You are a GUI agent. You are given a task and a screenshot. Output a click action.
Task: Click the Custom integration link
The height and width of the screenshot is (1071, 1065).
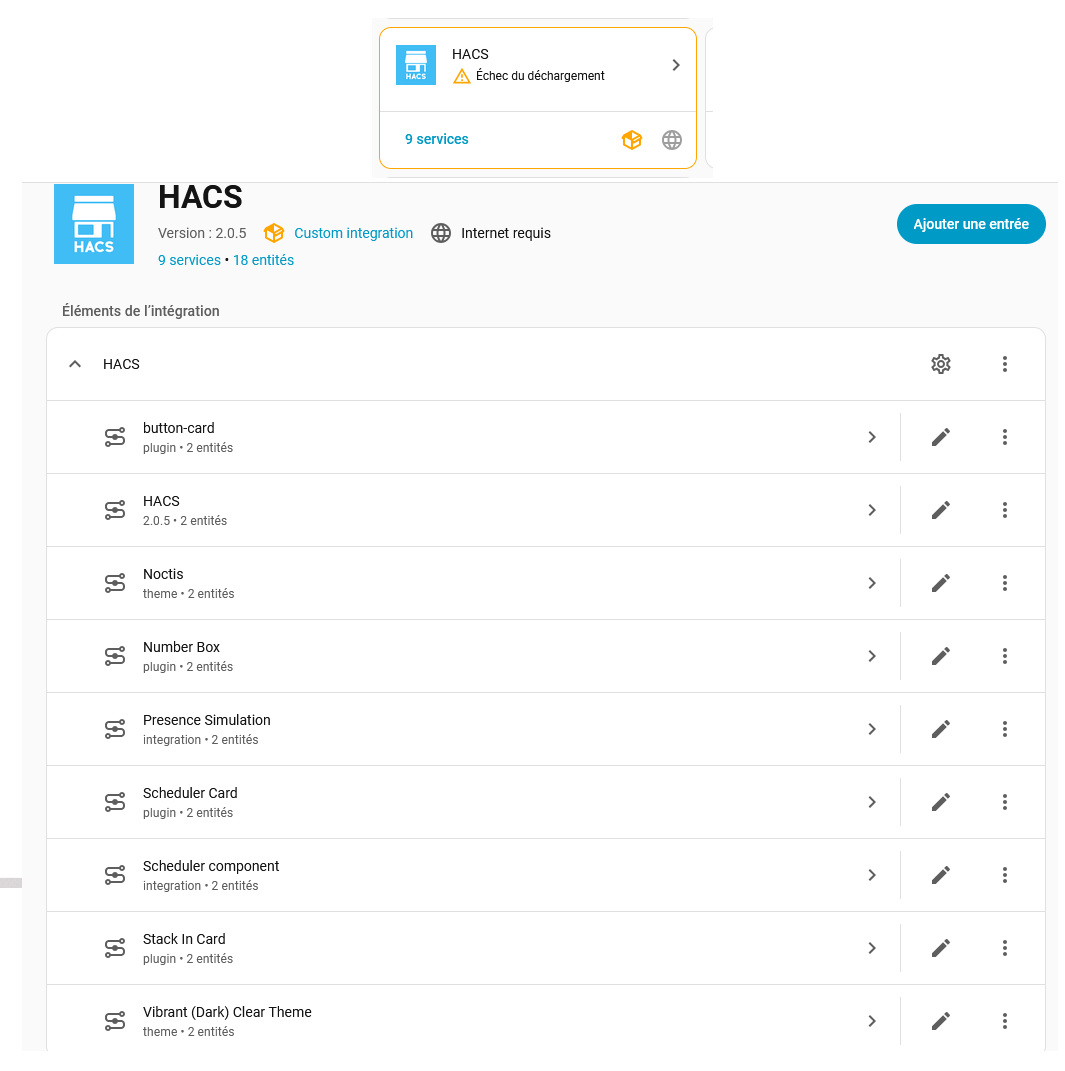[x=353, y=233]
